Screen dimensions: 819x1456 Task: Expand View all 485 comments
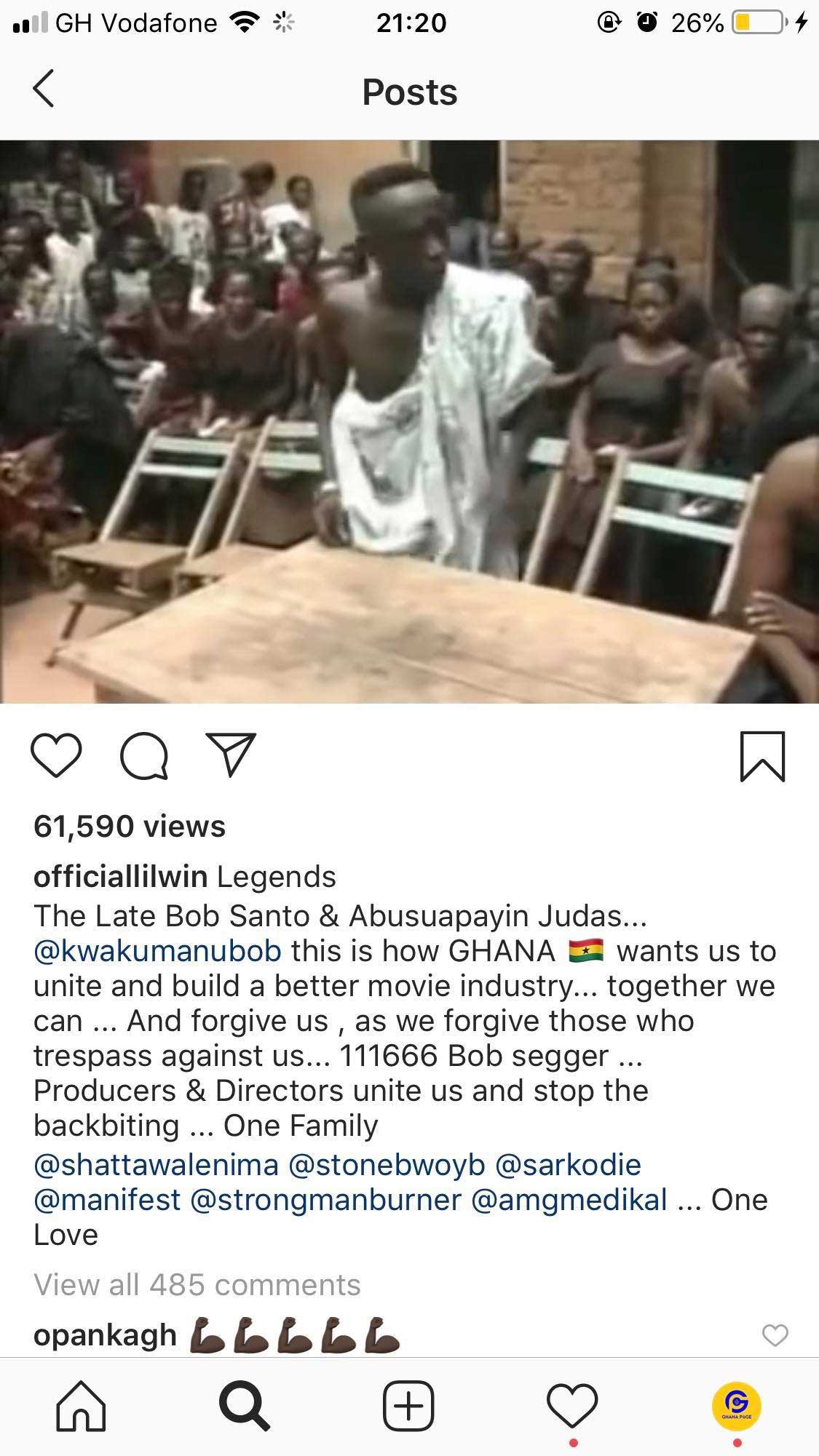point(197,1285)
